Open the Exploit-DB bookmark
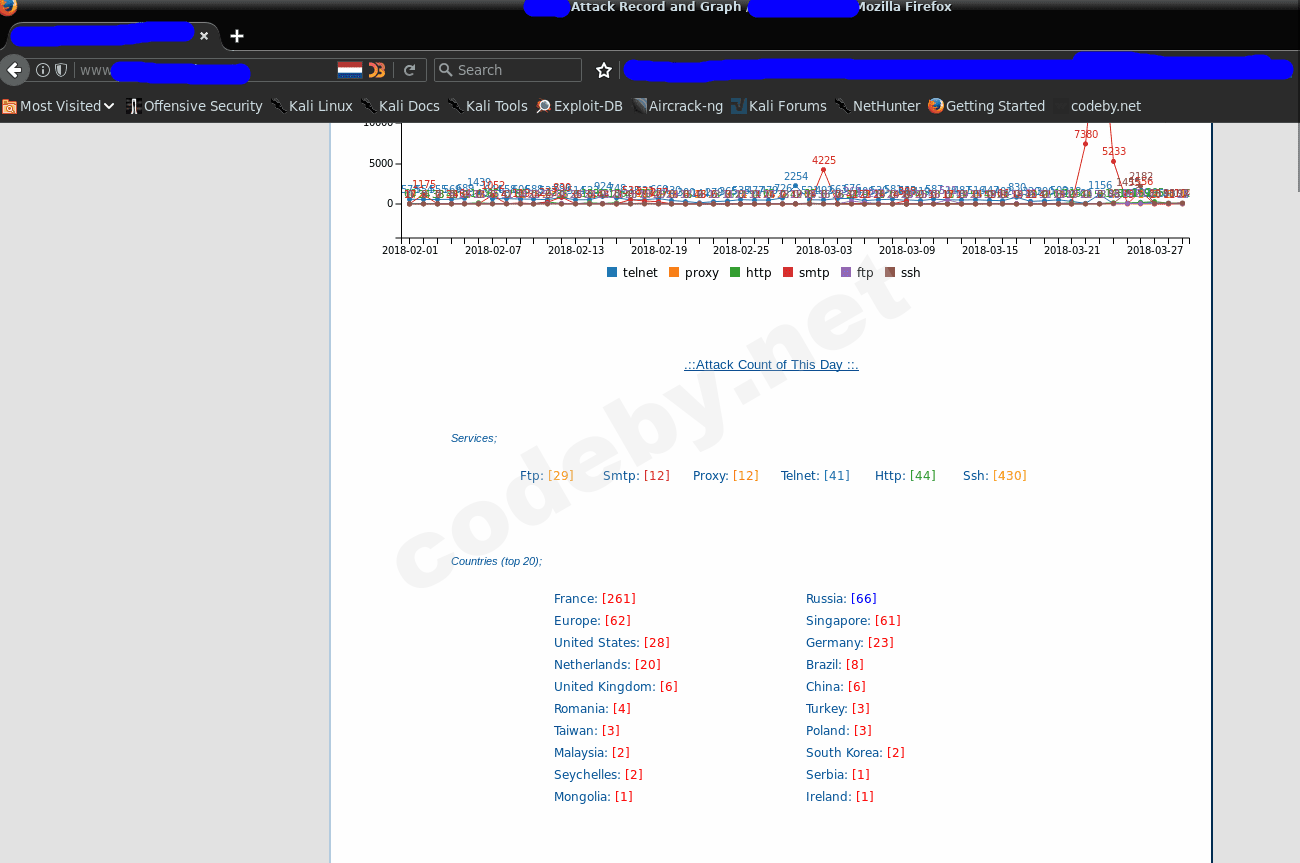Screen dimensions: 1300x863 pyautogui.click(x=580, y=106)
